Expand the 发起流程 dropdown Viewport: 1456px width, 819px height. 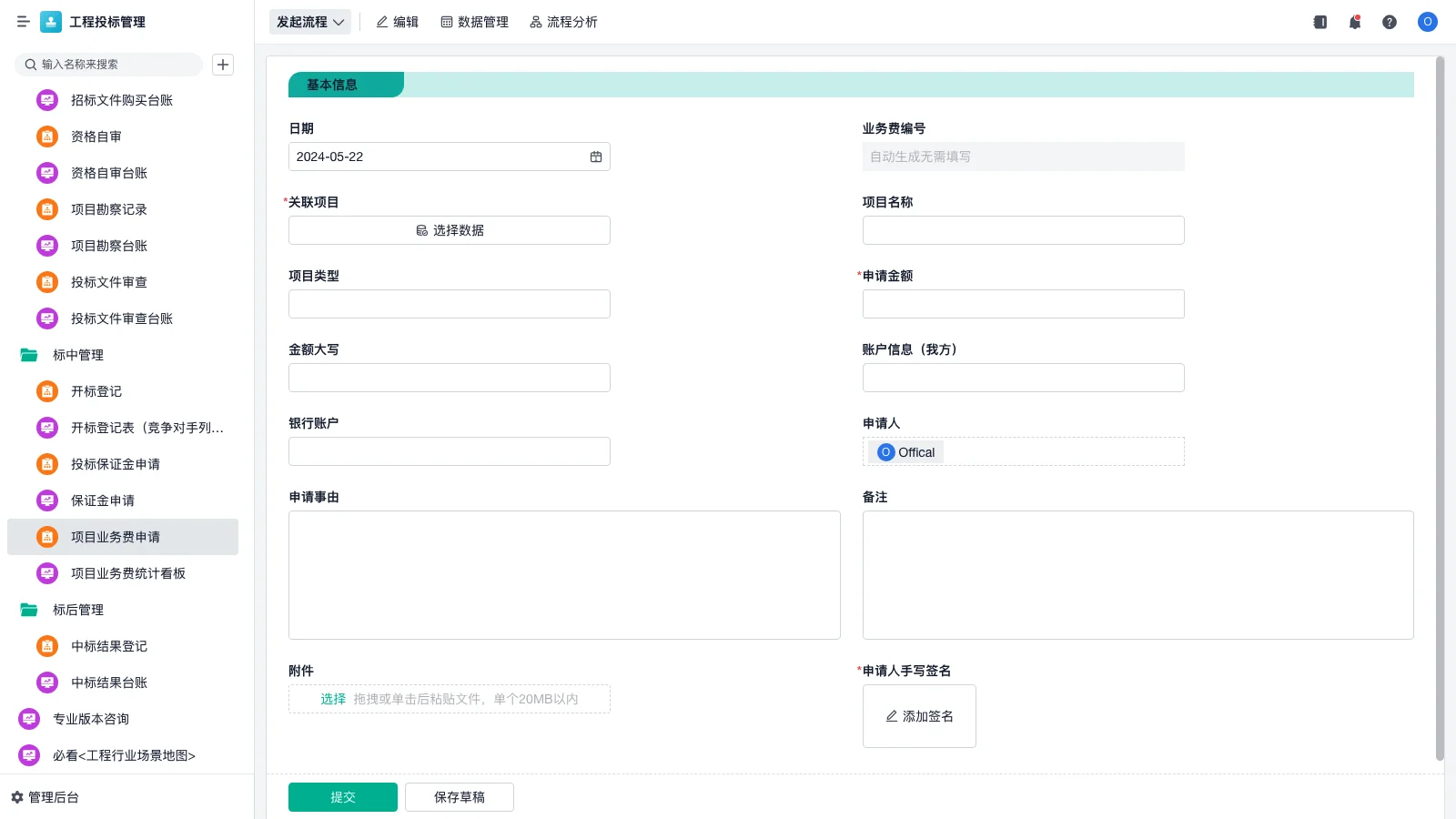309,22
